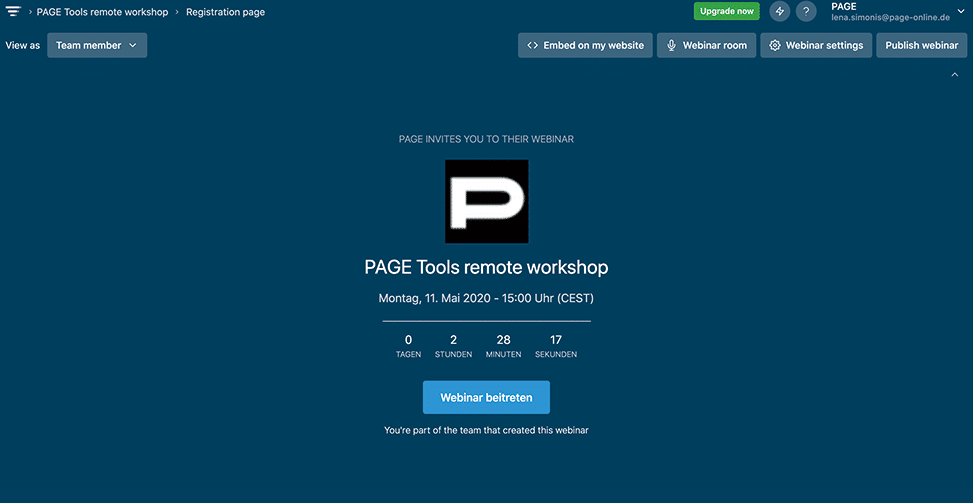Select the 'Registration page' breadcrumb
973x503 pixels.
[x=225, y=12]
